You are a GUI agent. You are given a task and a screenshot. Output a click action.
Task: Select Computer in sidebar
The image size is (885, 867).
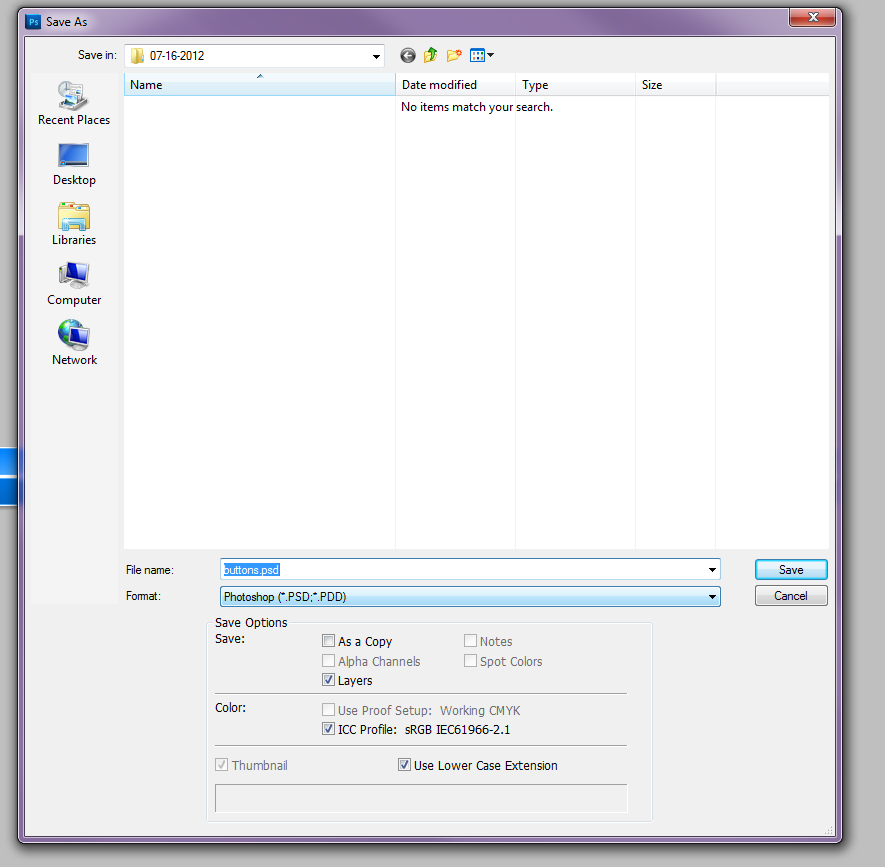(74, 284)
